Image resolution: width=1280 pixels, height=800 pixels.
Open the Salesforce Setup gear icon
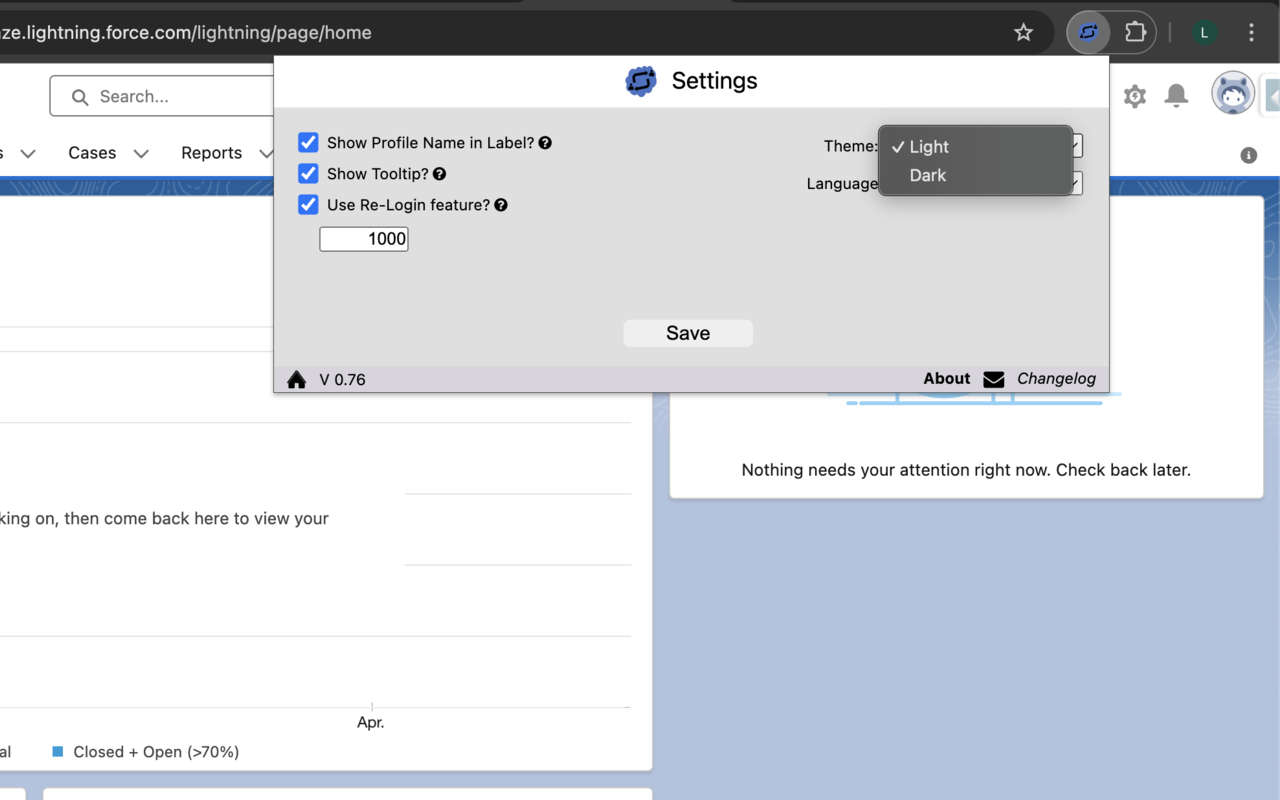point(1134,95)
